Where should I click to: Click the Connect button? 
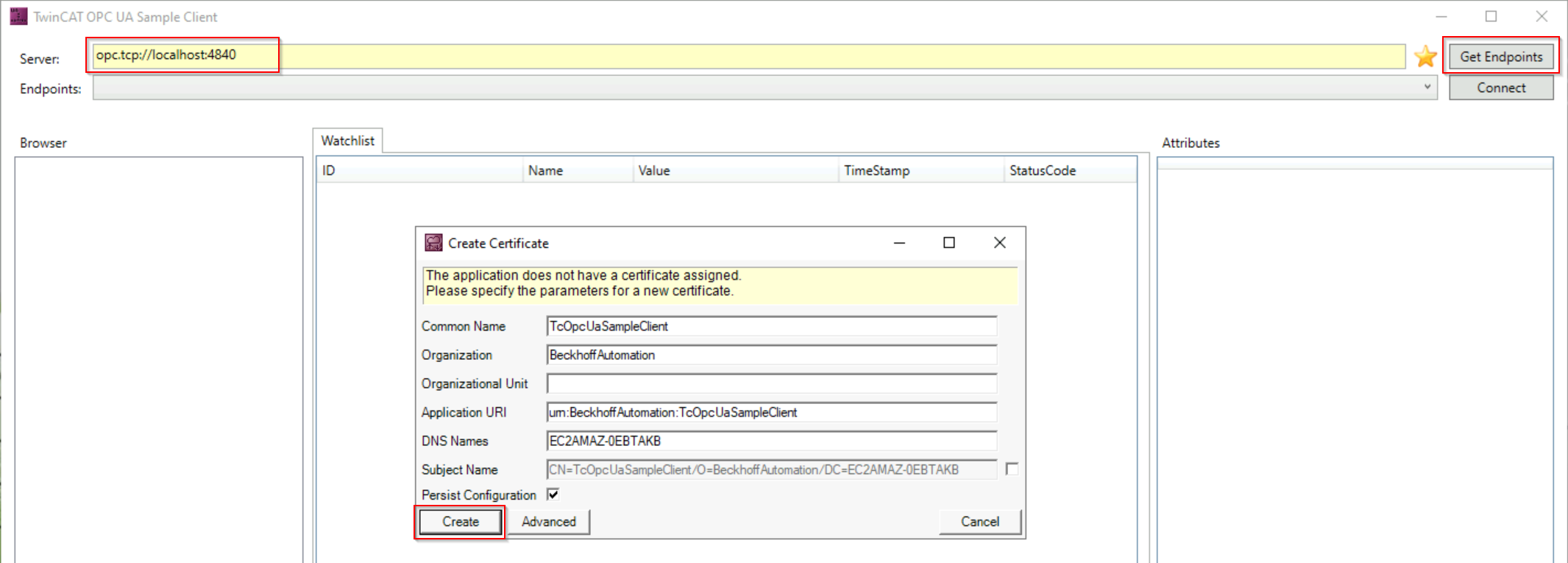[x=1501, y=88]
